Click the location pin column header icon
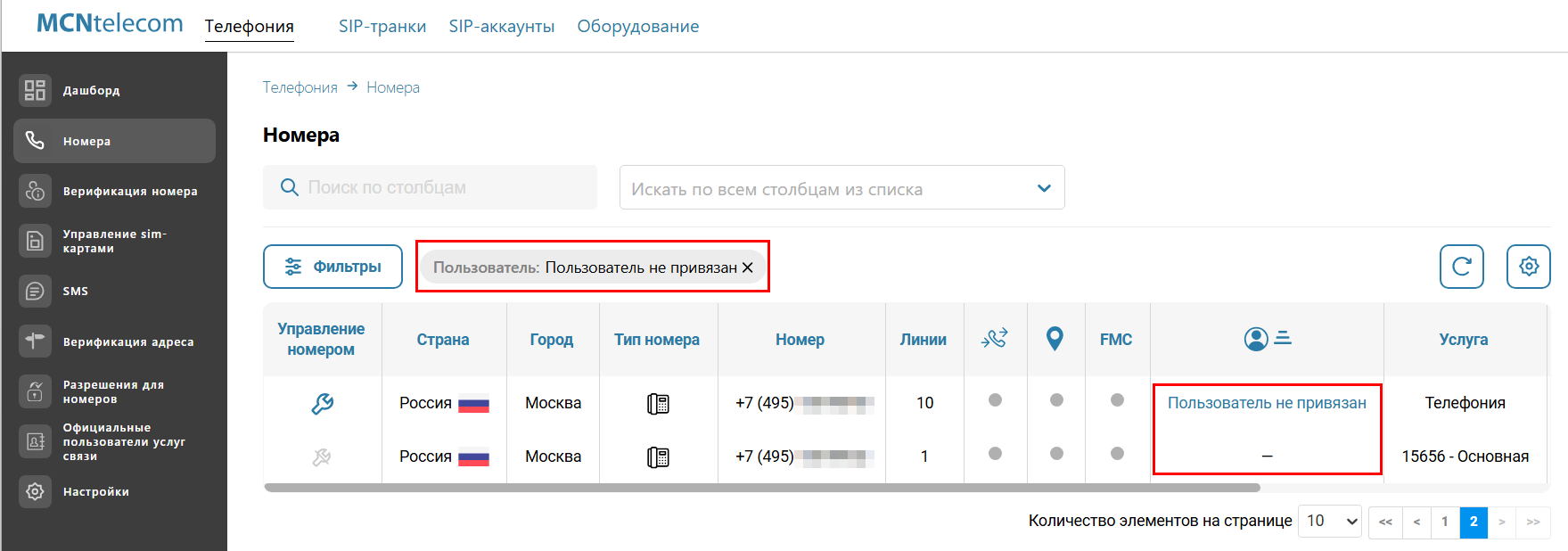 pos(1055,339)
